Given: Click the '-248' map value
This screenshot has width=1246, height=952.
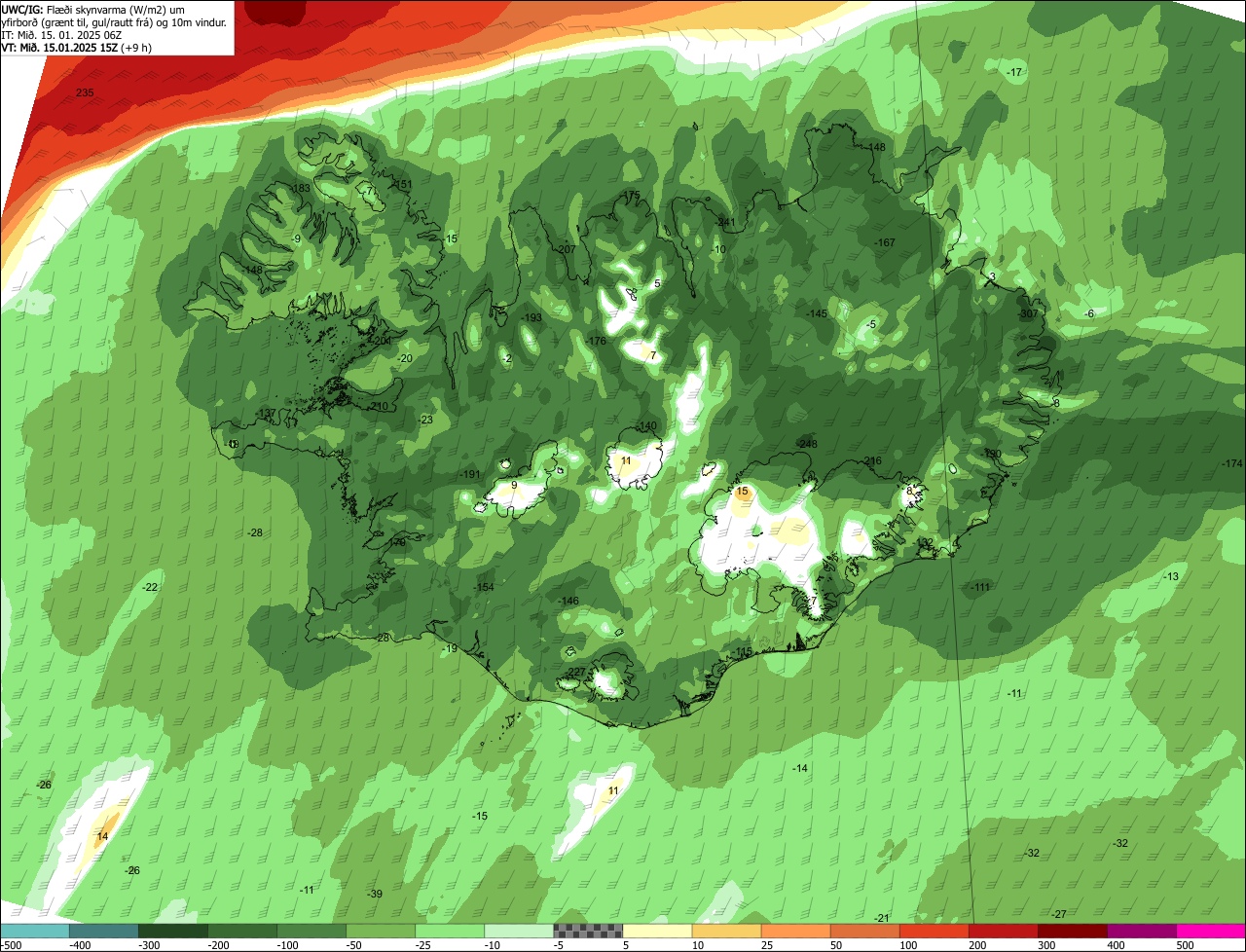Looking at the screenshot, I should tap(806, 444).
